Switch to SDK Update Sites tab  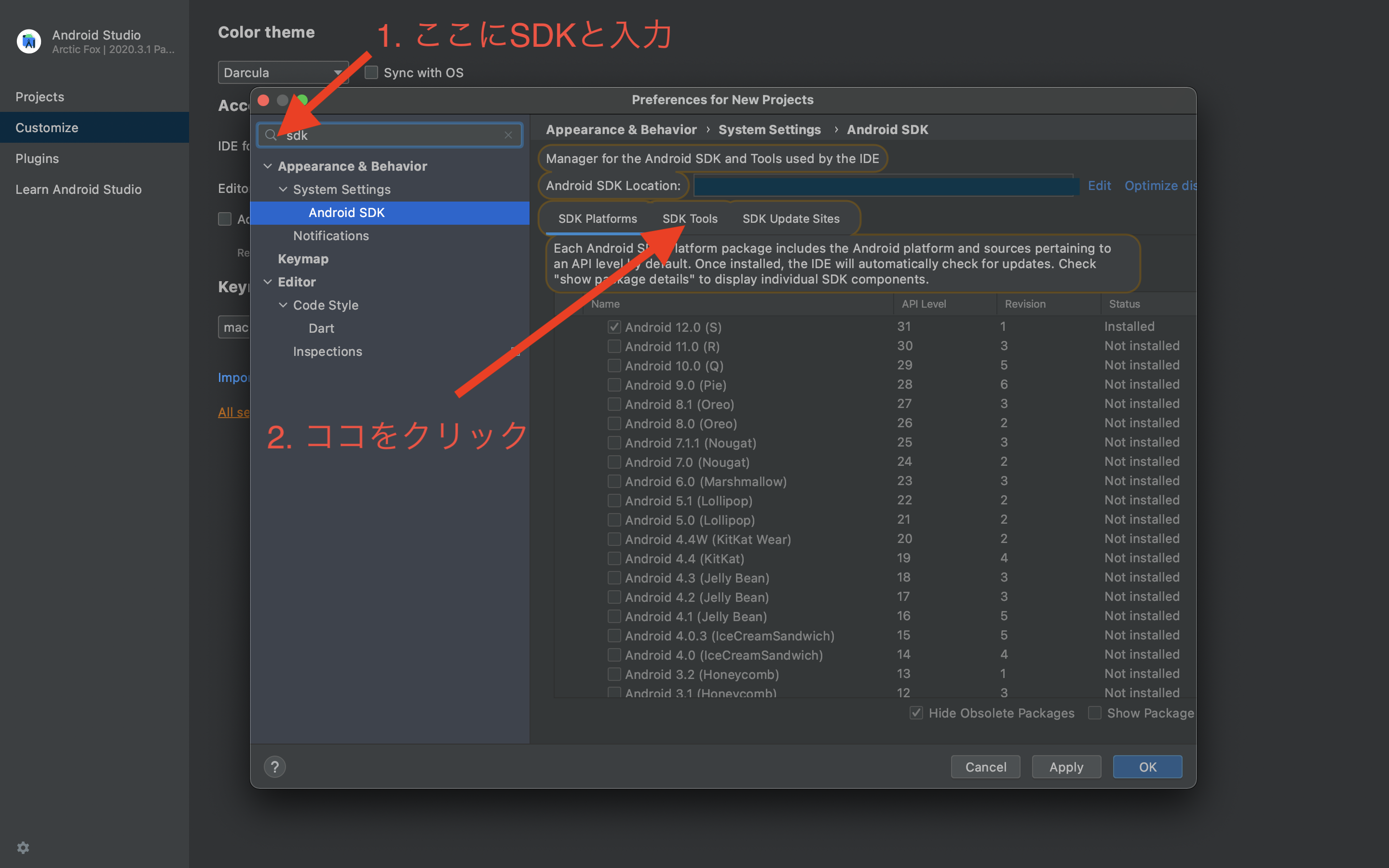[791, 219]
